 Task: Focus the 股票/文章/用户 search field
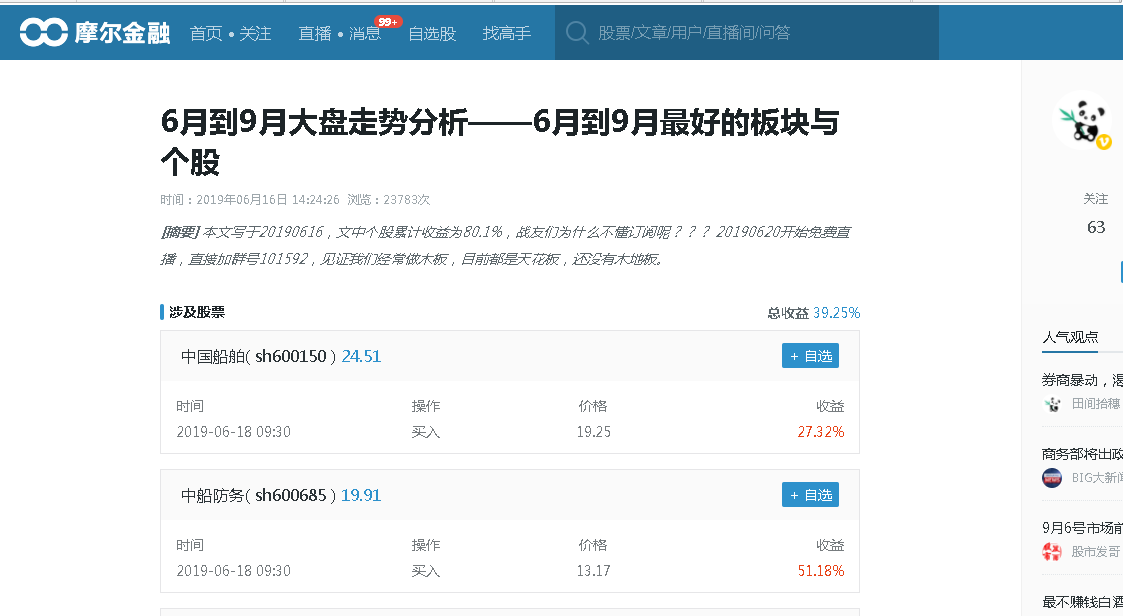pyautogui.click(x=760, y=33)
